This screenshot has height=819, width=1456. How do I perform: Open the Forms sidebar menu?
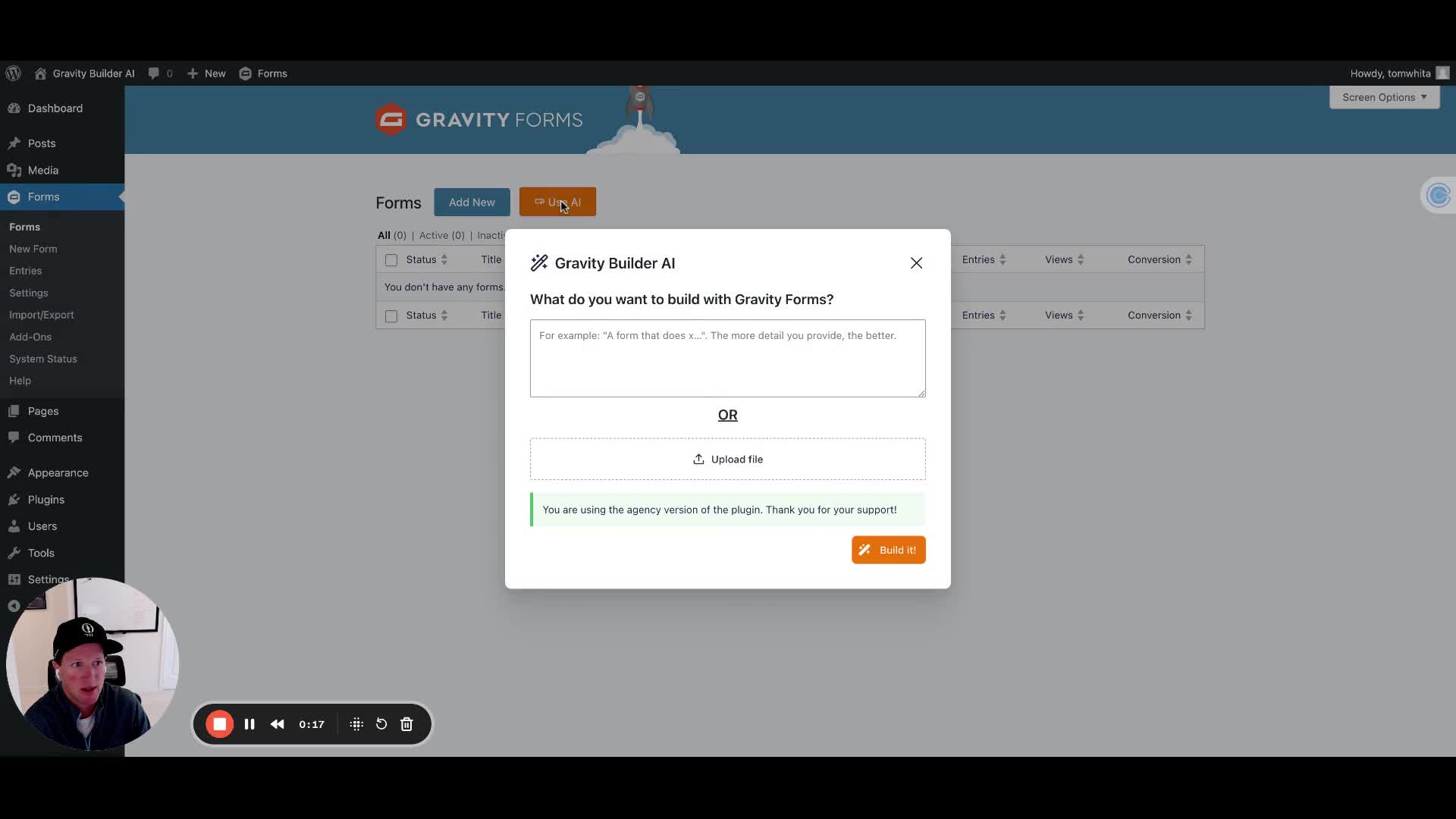pos(43,196)
